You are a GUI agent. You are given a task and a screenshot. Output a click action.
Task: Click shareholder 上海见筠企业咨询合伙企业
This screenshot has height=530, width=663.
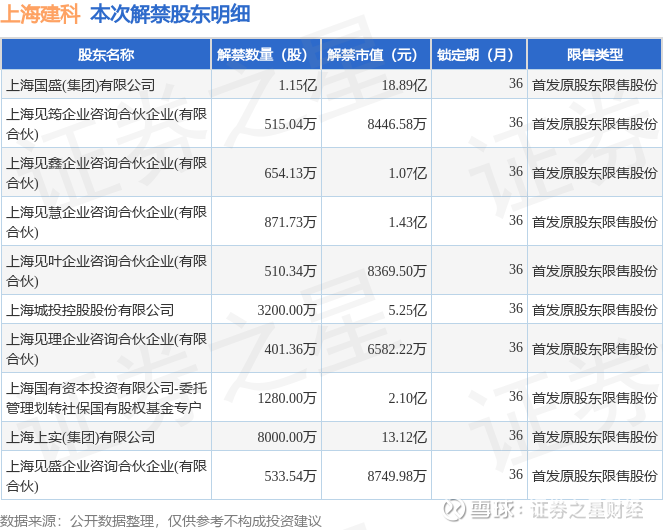tap(106, 124)
